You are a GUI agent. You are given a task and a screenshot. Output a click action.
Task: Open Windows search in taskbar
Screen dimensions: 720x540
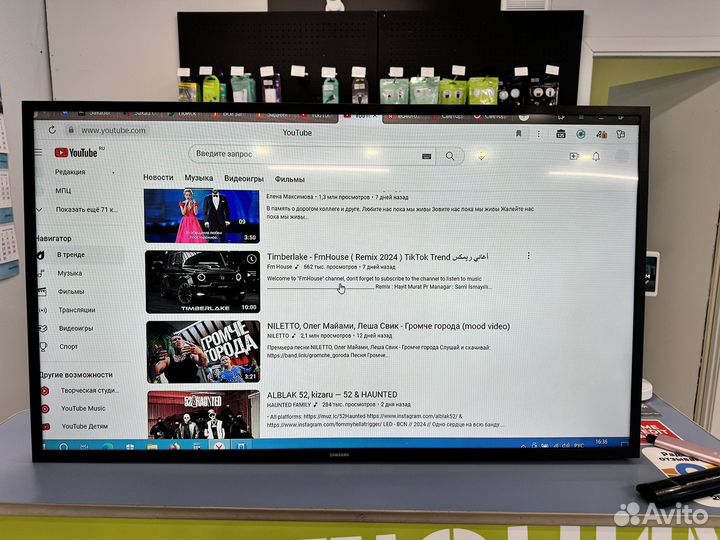[x=63, y=446]
